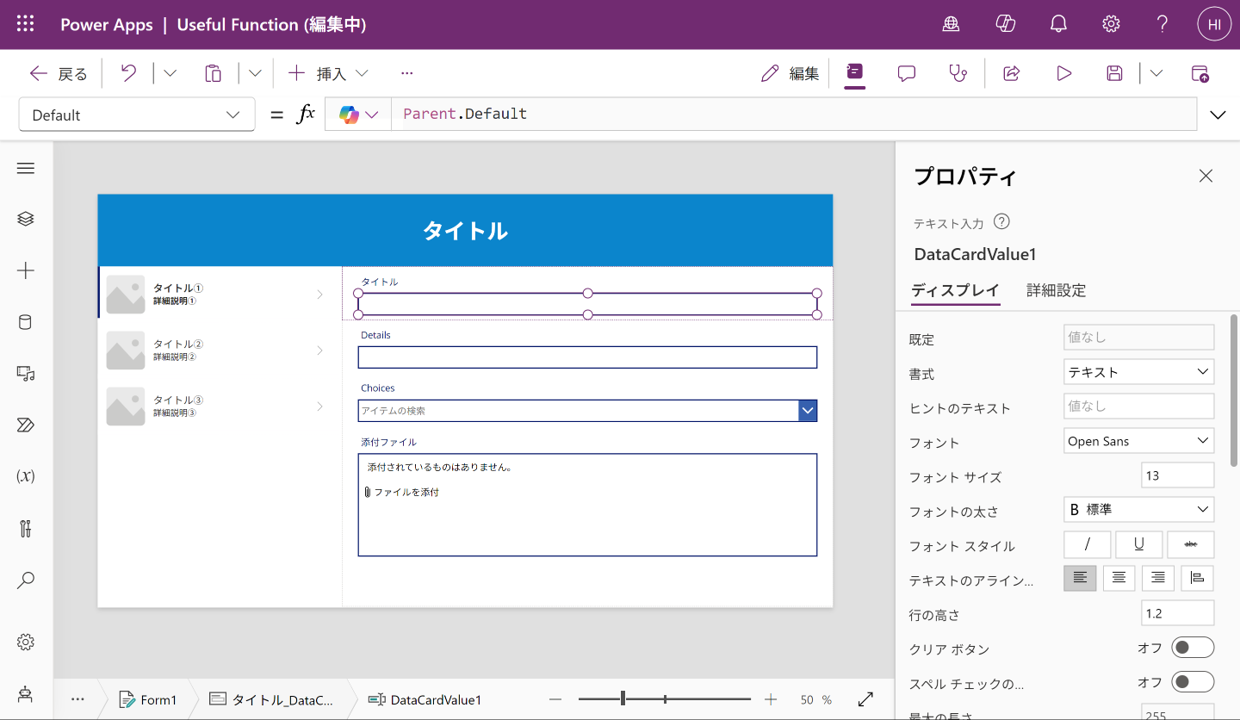Zoom in with the plus button
The width and height of the screenshot is (1240, 720).
[x=771, y=700]
